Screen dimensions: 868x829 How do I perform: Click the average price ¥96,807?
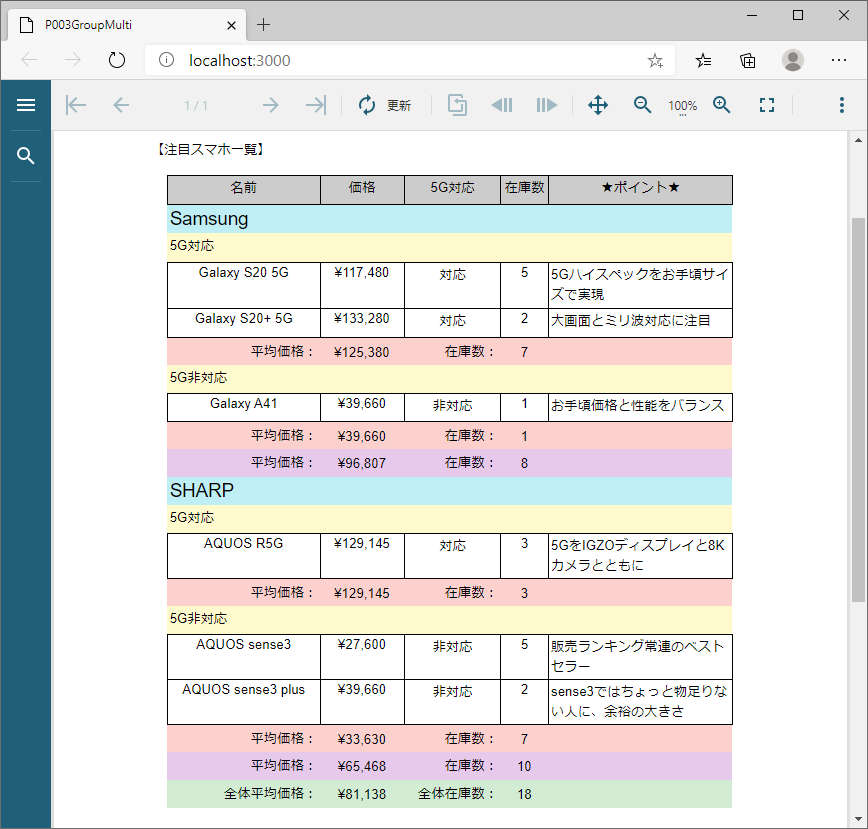[361, 463]
